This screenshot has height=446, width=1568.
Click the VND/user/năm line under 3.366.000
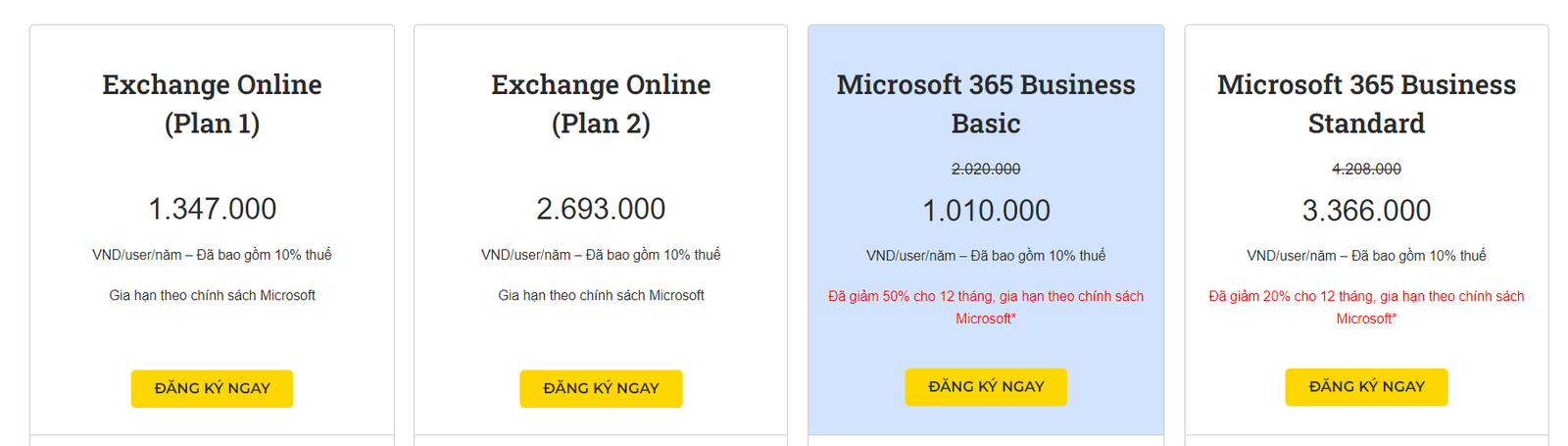1366,256
